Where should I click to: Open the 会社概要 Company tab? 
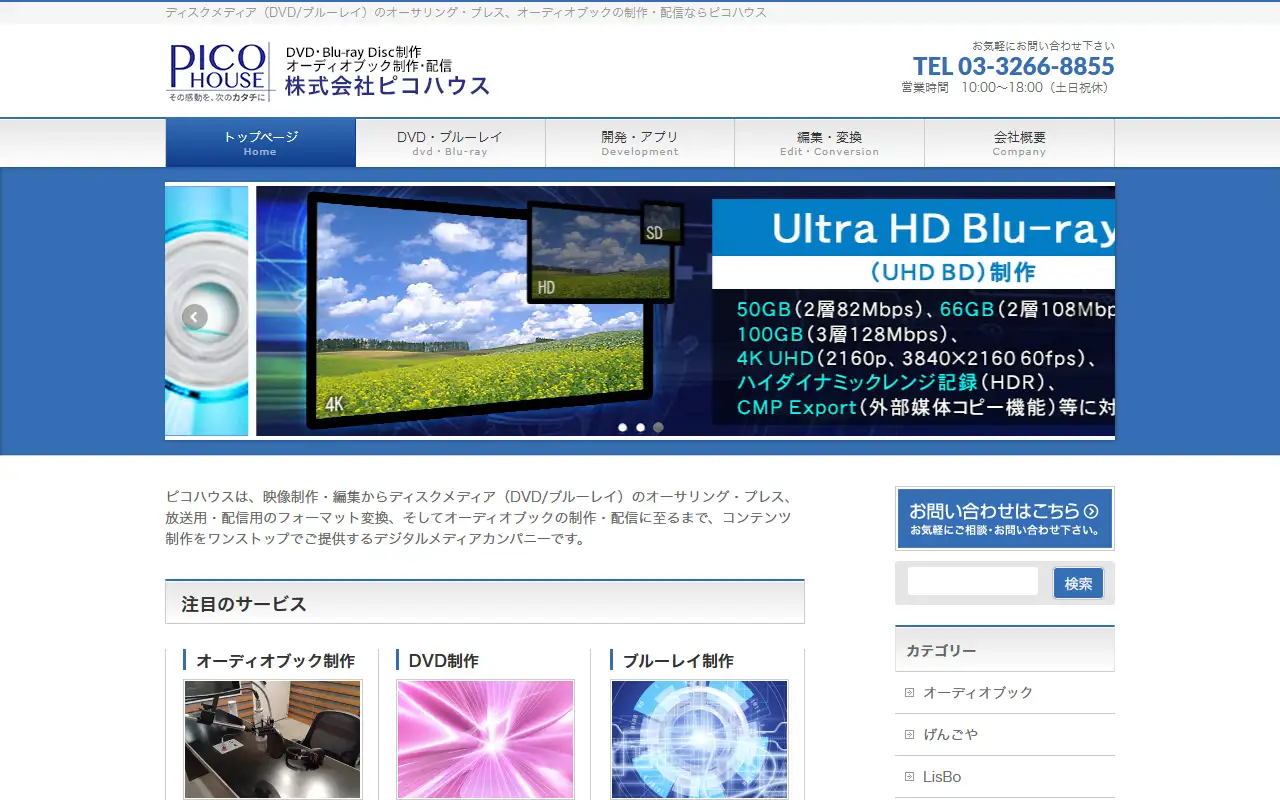pos(1019,143)
